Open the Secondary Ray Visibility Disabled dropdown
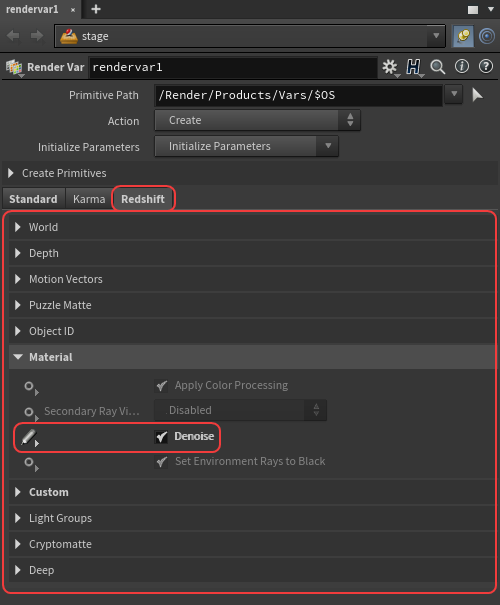The width and height of the screenshot is (500, 605). [x=240, y=410]
